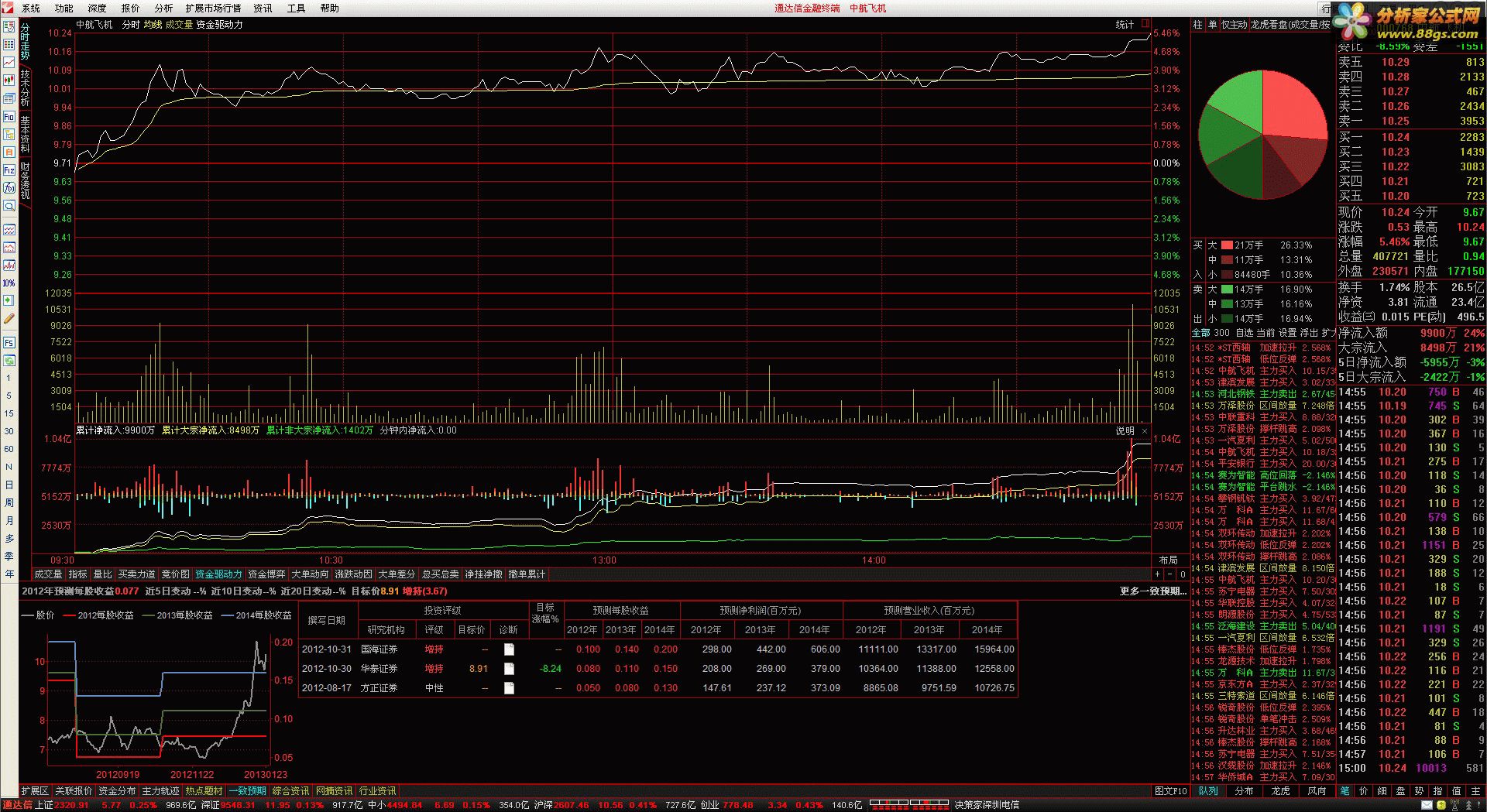
Task: Toggle the 统计 red square checkbox
Action: tap(1145, 24)
